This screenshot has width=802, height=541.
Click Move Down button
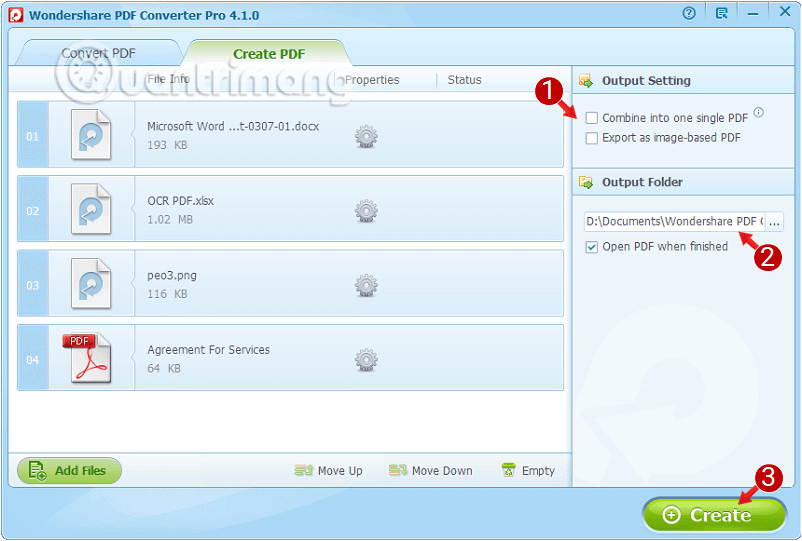point(431,470)
